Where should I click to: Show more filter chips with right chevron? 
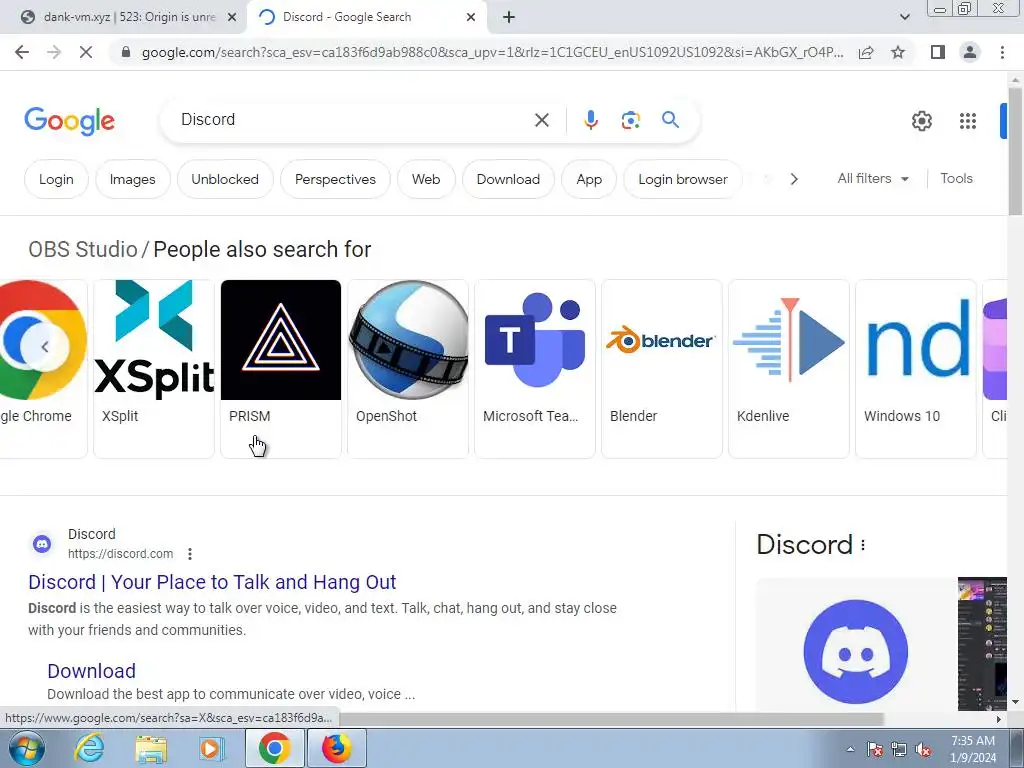pos(793,179)
